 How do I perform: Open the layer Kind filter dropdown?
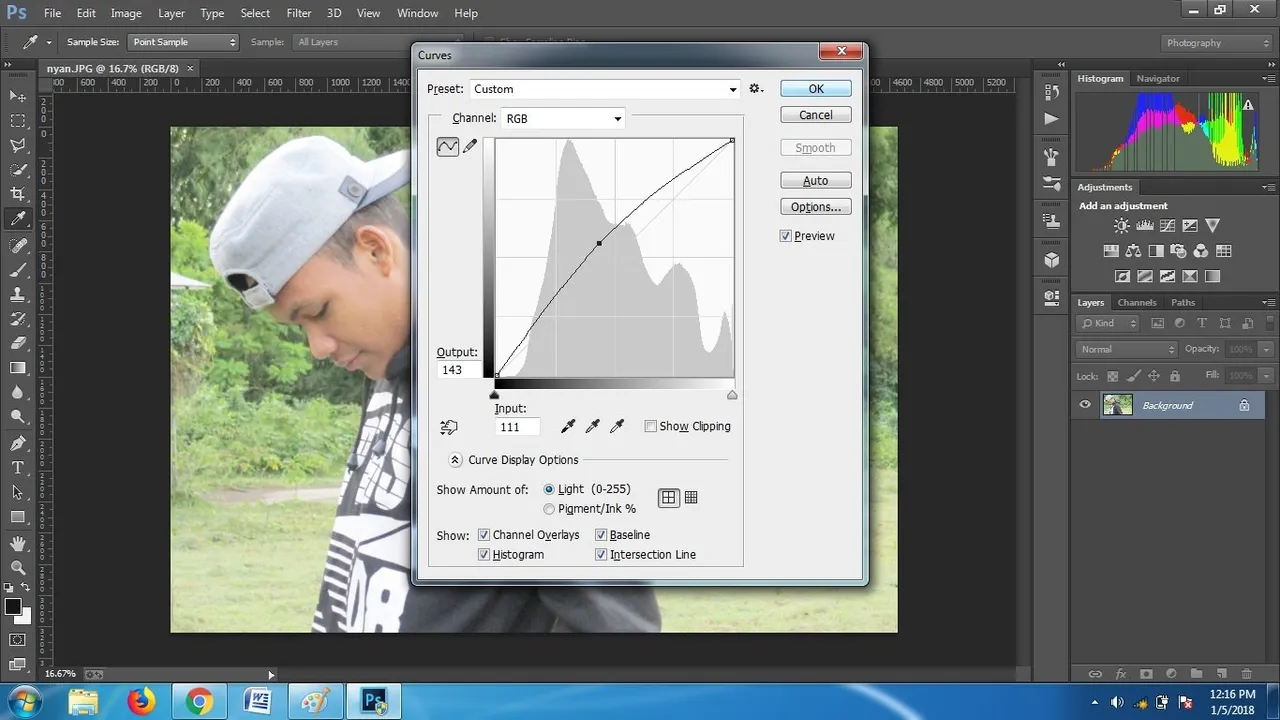1109,323
